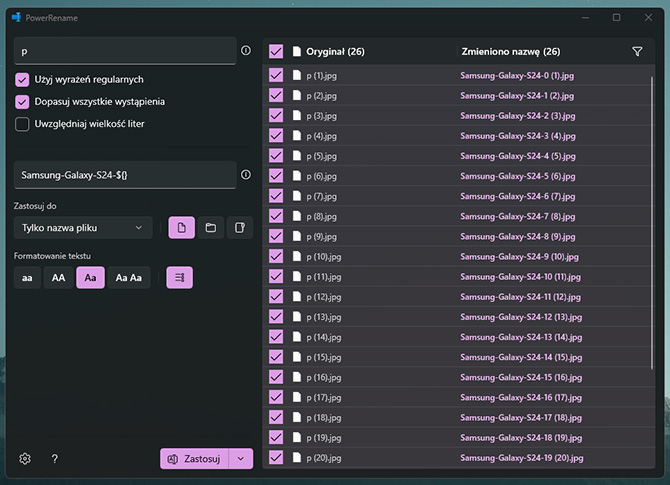The width and height of the screenshot is (670, 485).
Task: Click renamed 'Samsung-Galaxy-S24-15 (16).jpg'
Action: click(521, 377)
